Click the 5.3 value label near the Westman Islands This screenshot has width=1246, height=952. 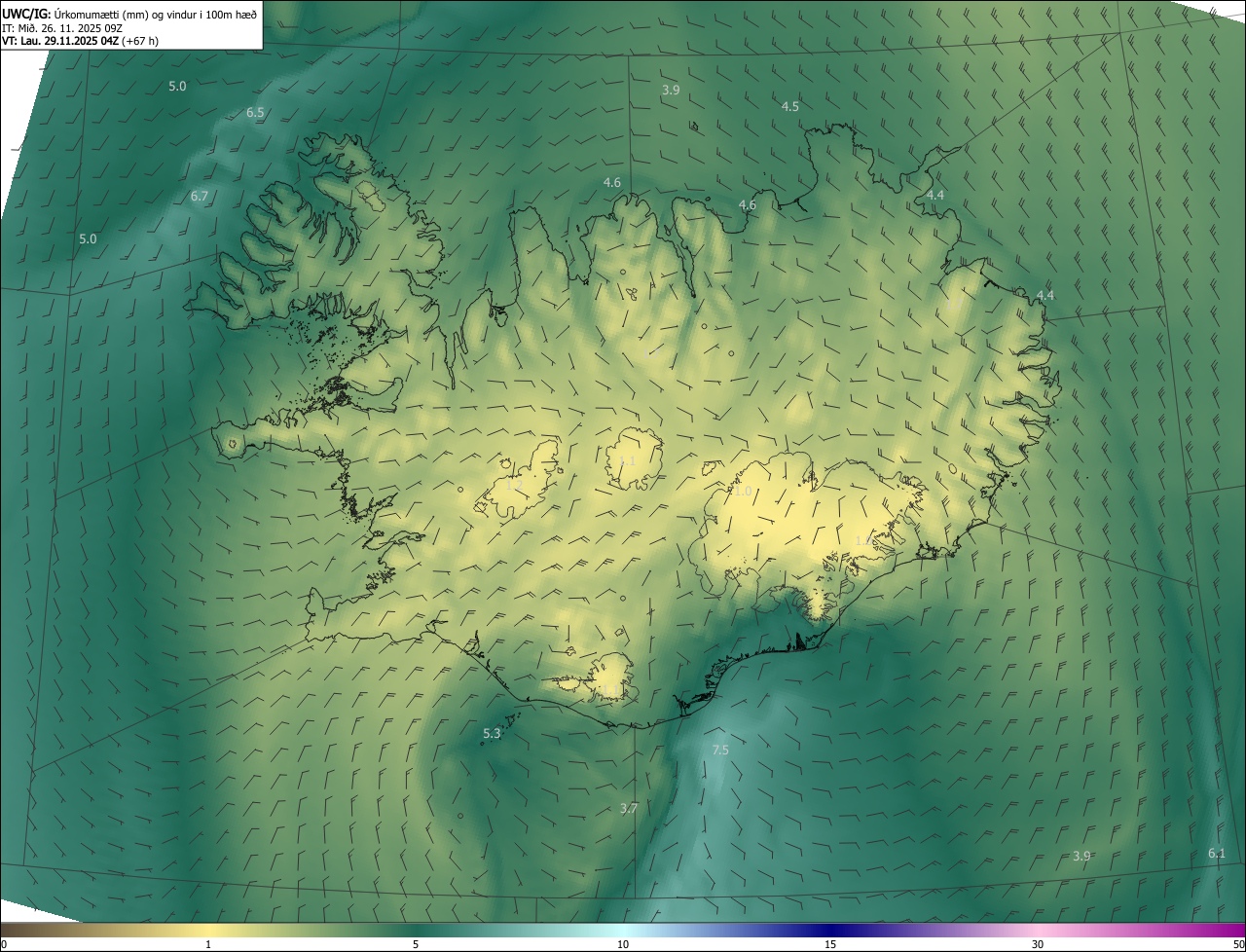[492, 733]
